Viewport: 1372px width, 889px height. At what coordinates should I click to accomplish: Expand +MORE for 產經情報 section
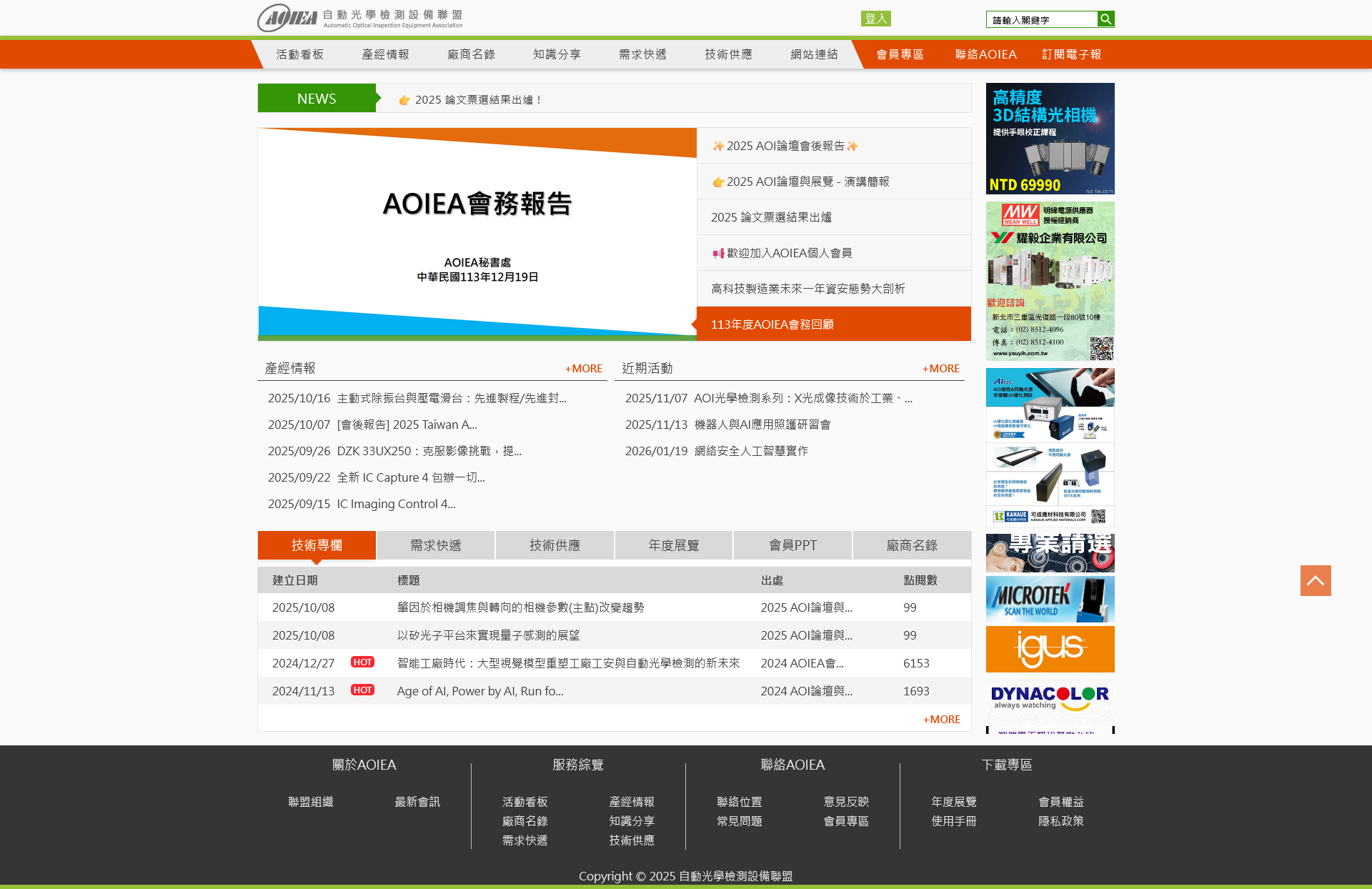pyautogui.click(x=583, y=369)
